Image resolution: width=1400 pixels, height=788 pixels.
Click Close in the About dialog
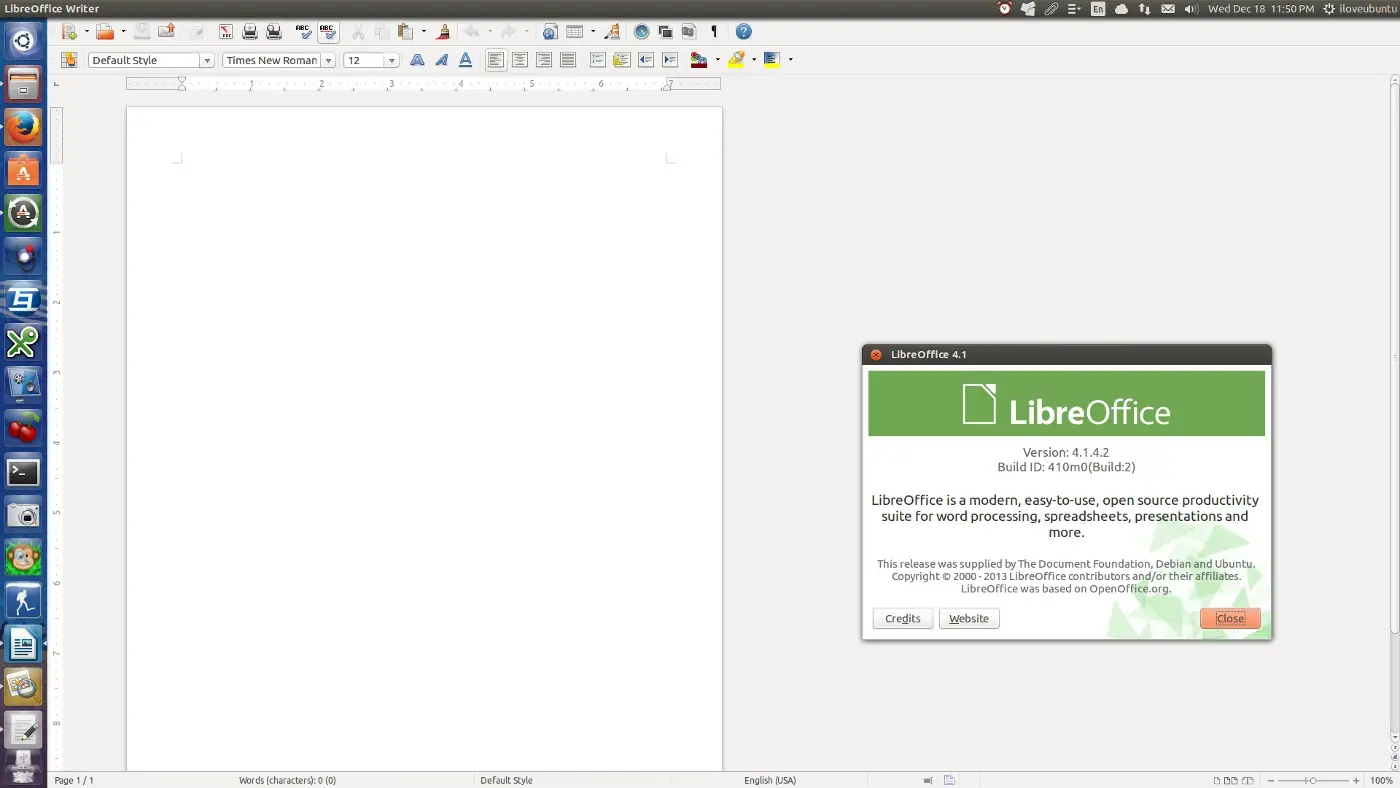pyautogui.click(x=1230, y=619)
